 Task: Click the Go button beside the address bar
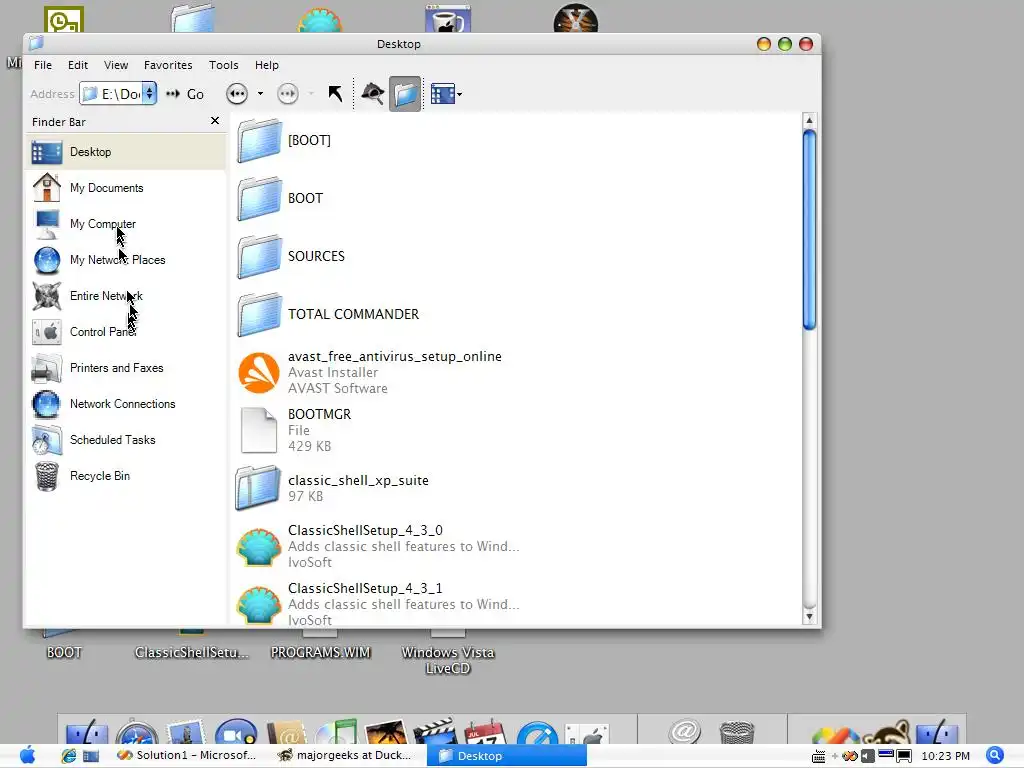point(185,94)
